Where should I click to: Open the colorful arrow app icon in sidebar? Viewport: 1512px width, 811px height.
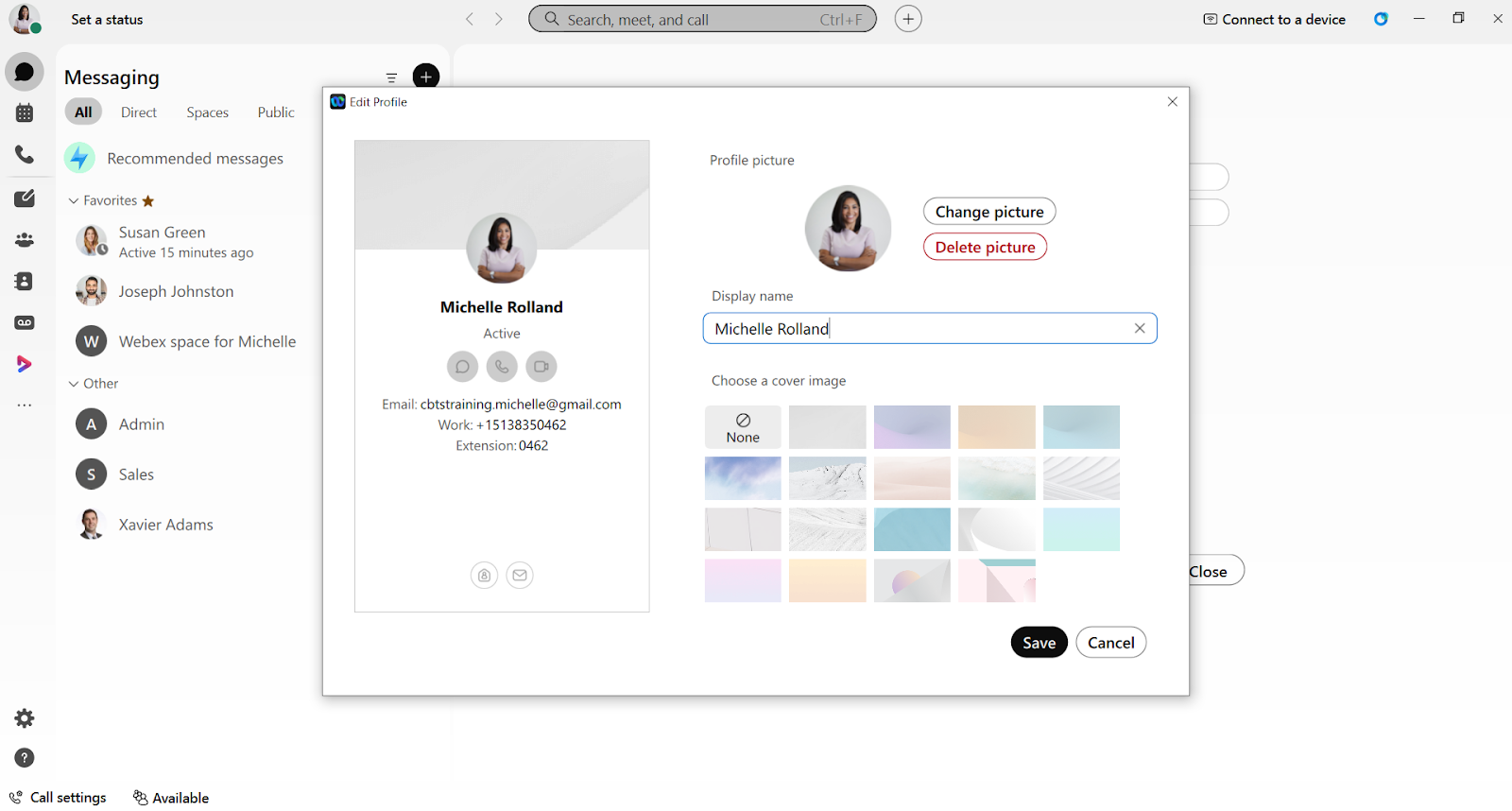coord(25,364)
